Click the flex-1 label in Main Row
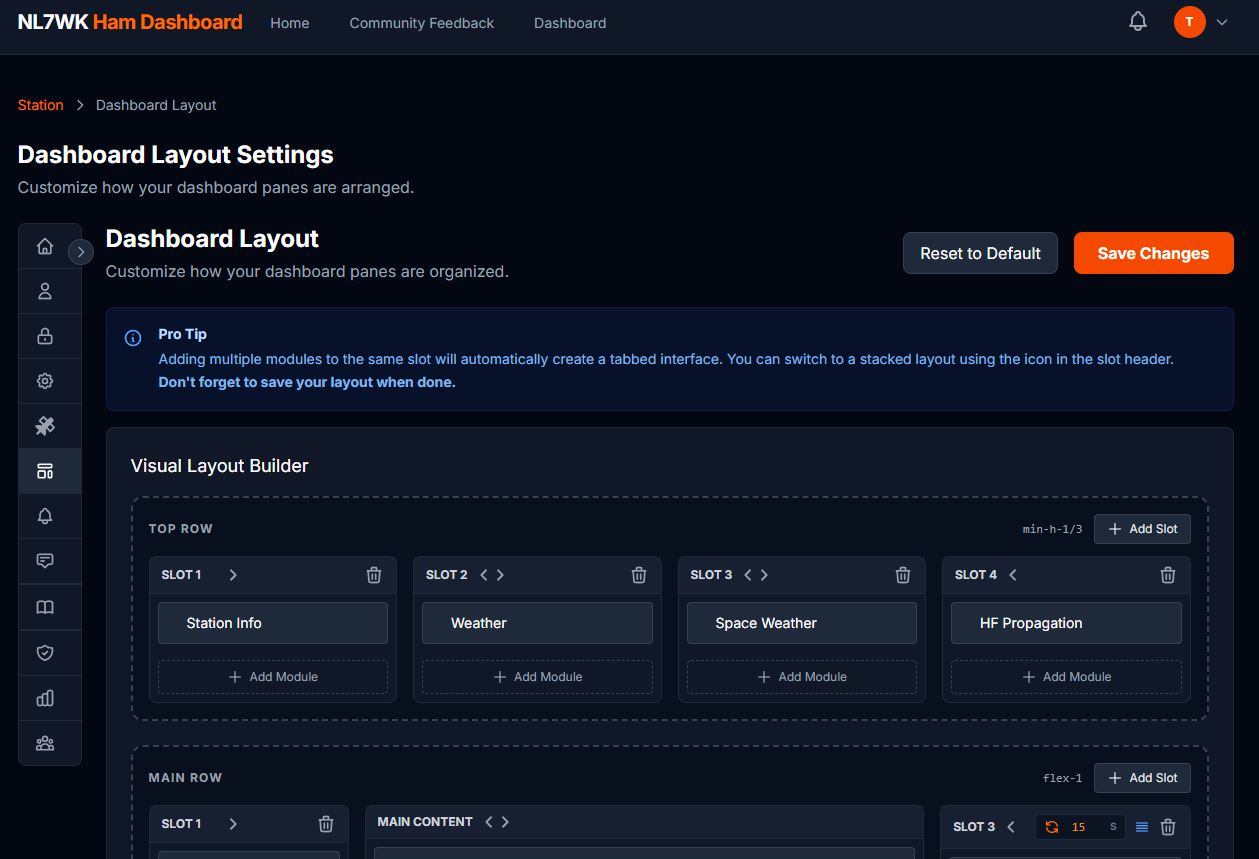This screenshot has height=859, width=1259. [x=1062, y=778]
